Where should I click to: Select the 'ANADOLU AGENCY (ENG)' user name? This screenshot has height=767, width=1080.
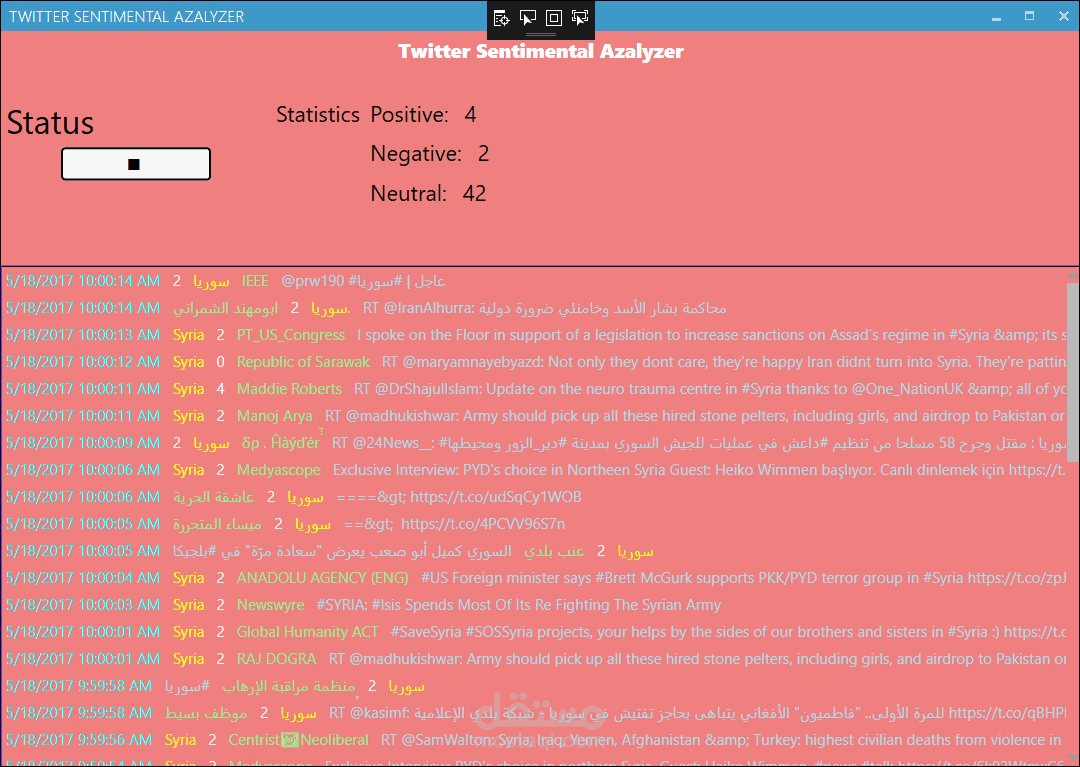322,578
